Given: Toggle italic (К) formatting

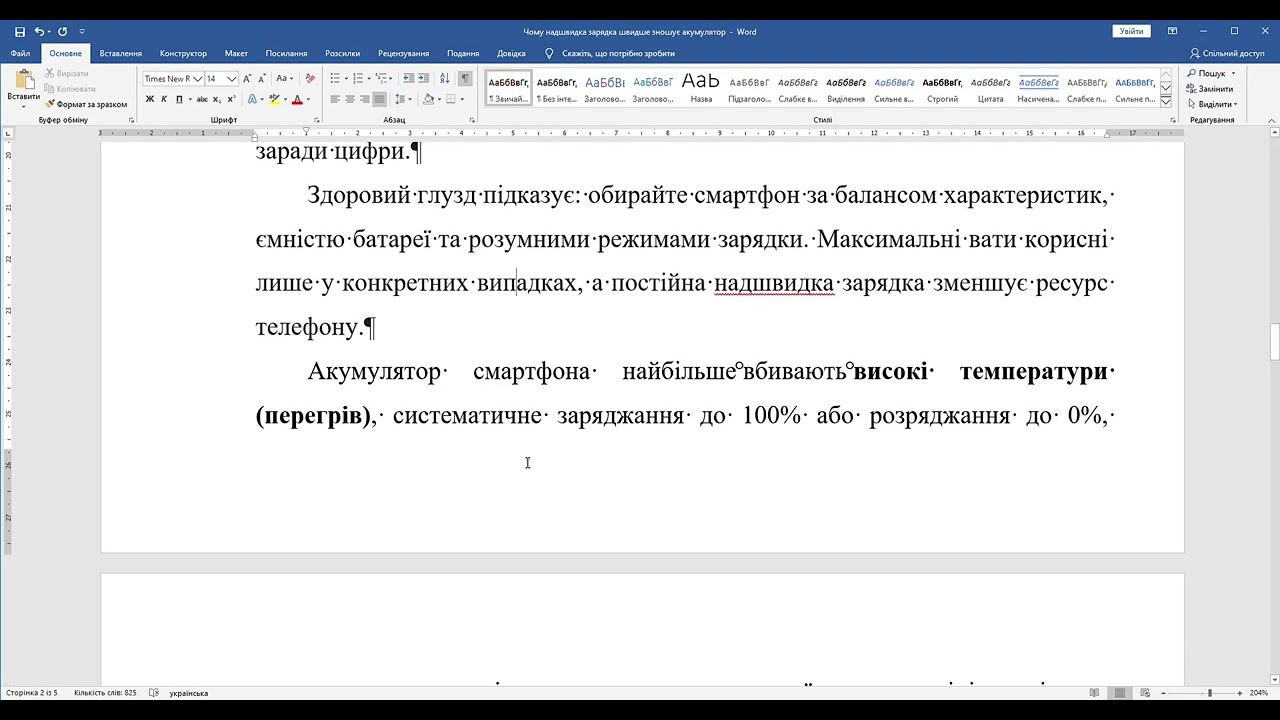Looking at the screenshot, I should 165,99.
